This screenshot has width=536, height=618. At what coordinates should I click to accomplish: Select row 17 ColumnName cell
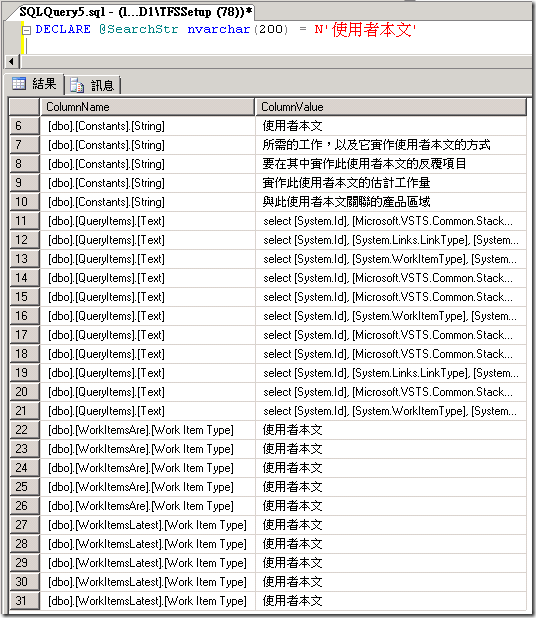click(147, 335)
